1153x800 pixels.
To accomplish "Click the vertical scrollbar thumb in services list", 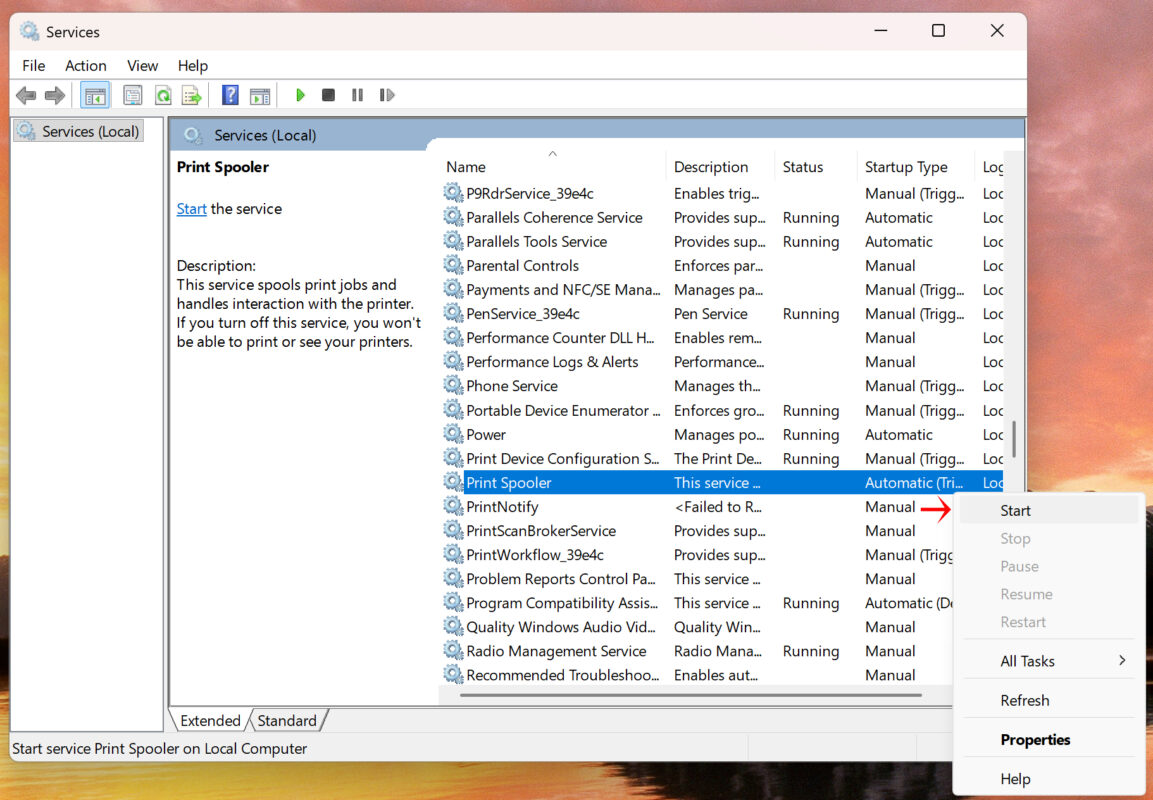I will pos(1014,439).
